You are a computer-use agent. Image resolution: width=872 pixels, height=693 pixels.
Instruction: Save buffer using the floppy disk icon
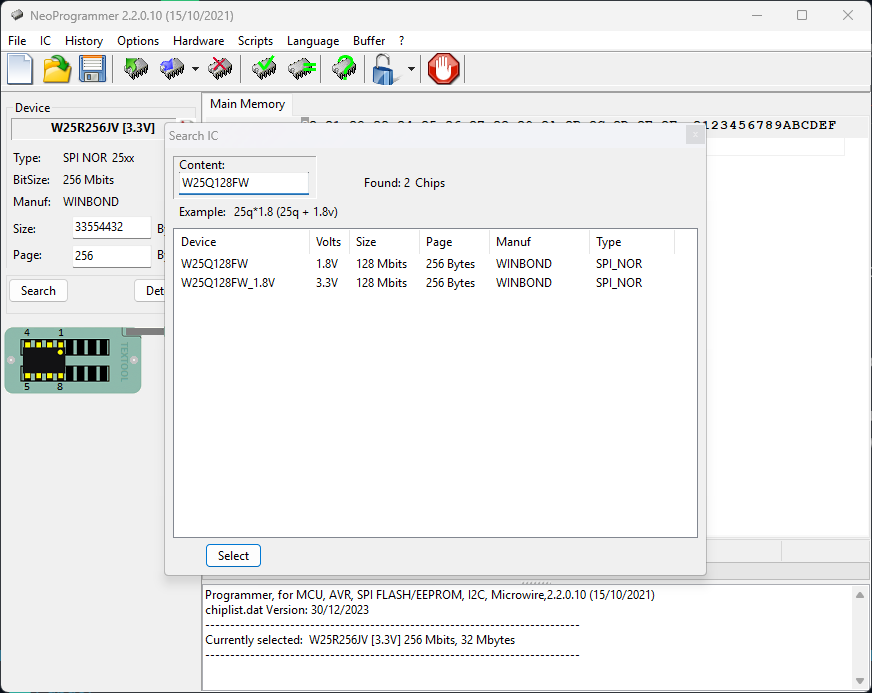pyautogui.click(x=92, y=70)
